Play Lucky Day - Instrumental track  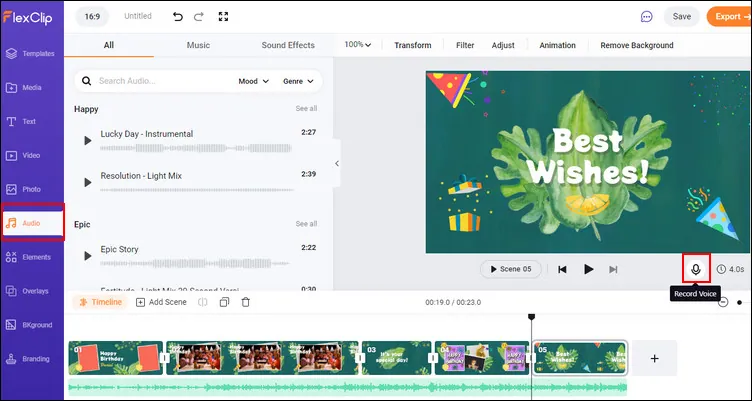coord(87,141)
